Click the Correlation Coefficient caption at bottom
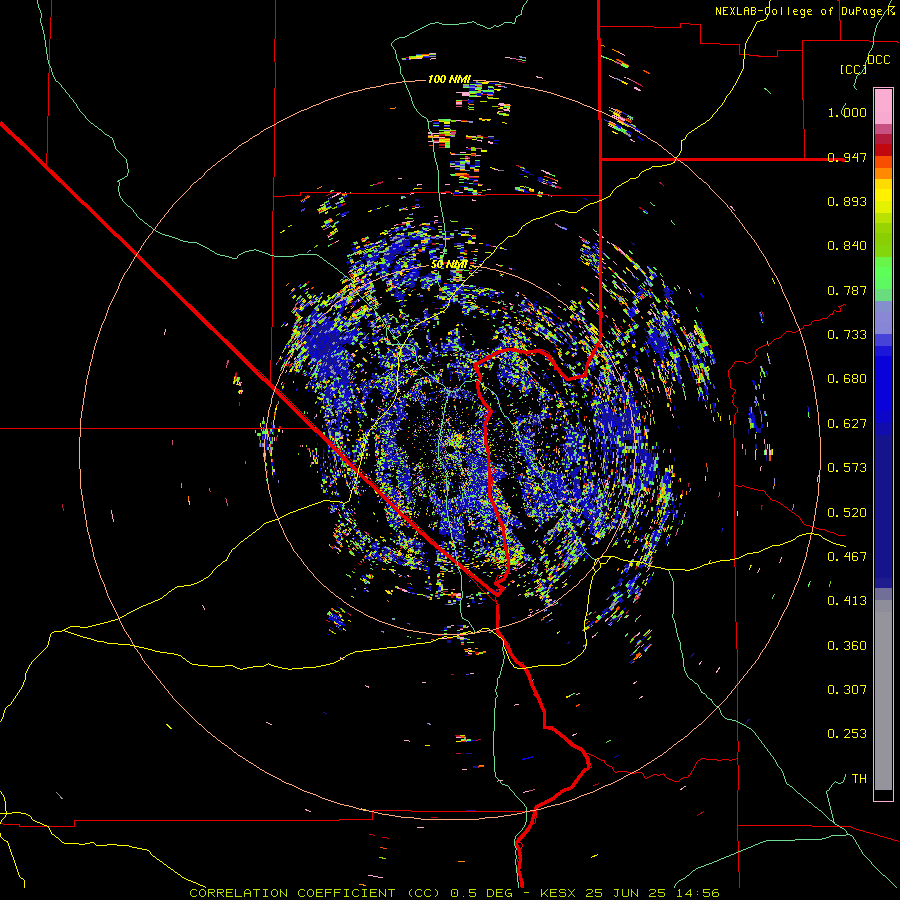 [x=454, y=893]
